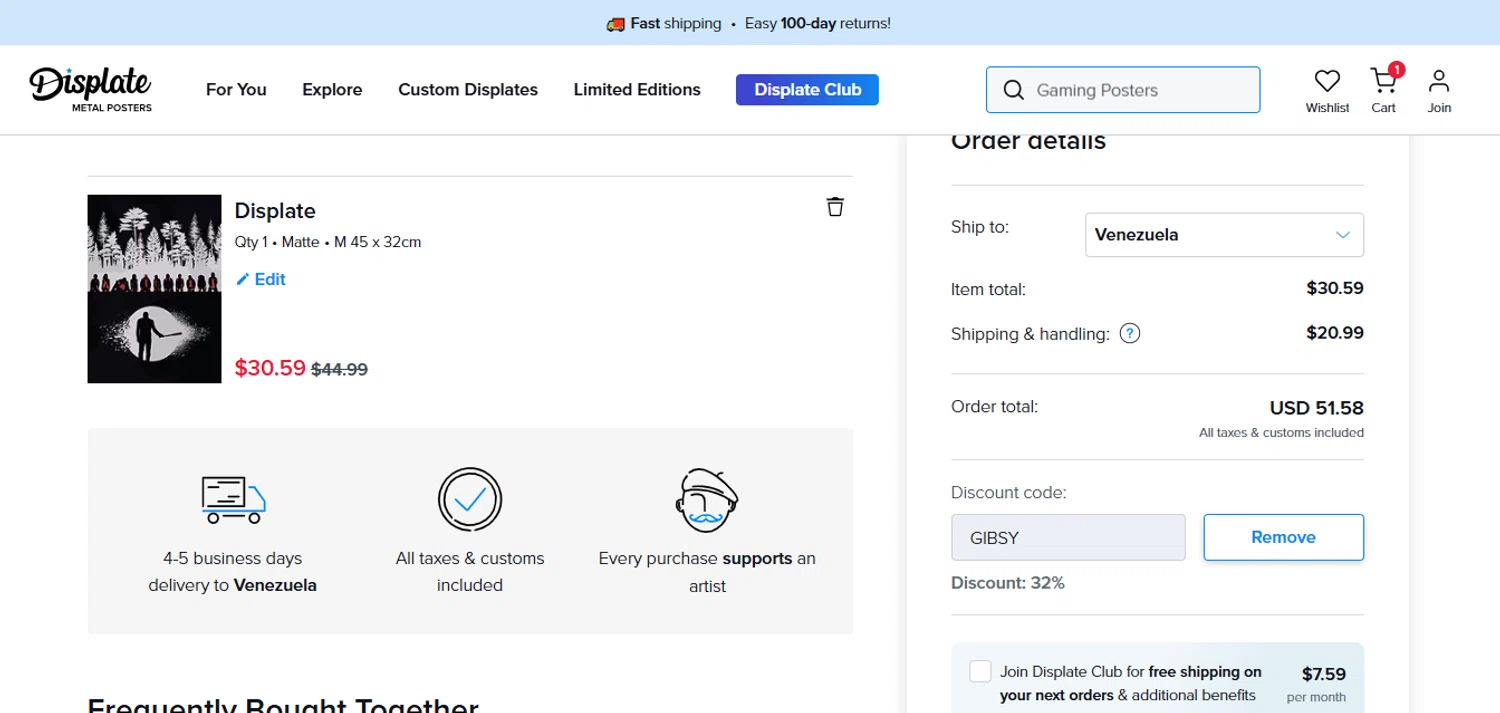Remove the GIBSY discount code
This screenshot has height=713, width=1500.
click(x=1283, y=537)
